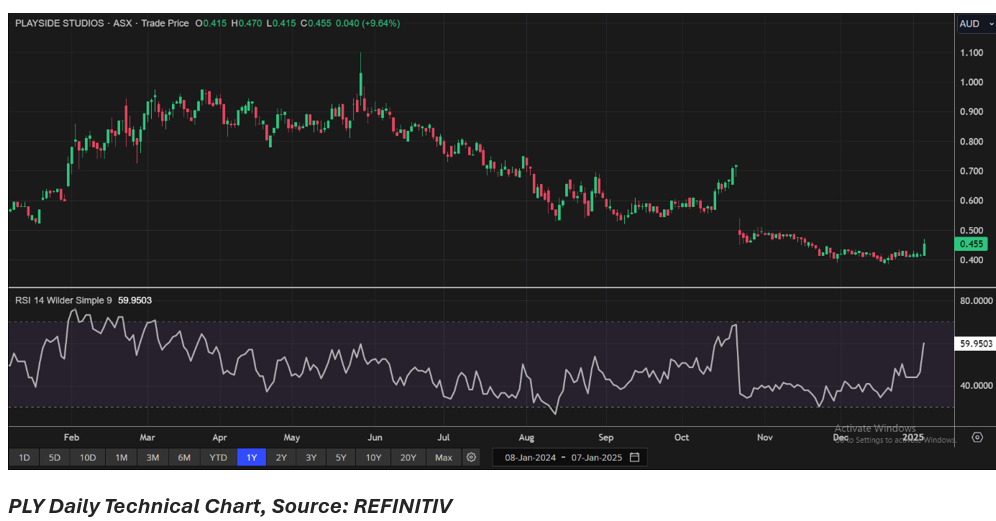
Task: Click the 0.040 (+9.64%) change value
Action: click(368, 23)
